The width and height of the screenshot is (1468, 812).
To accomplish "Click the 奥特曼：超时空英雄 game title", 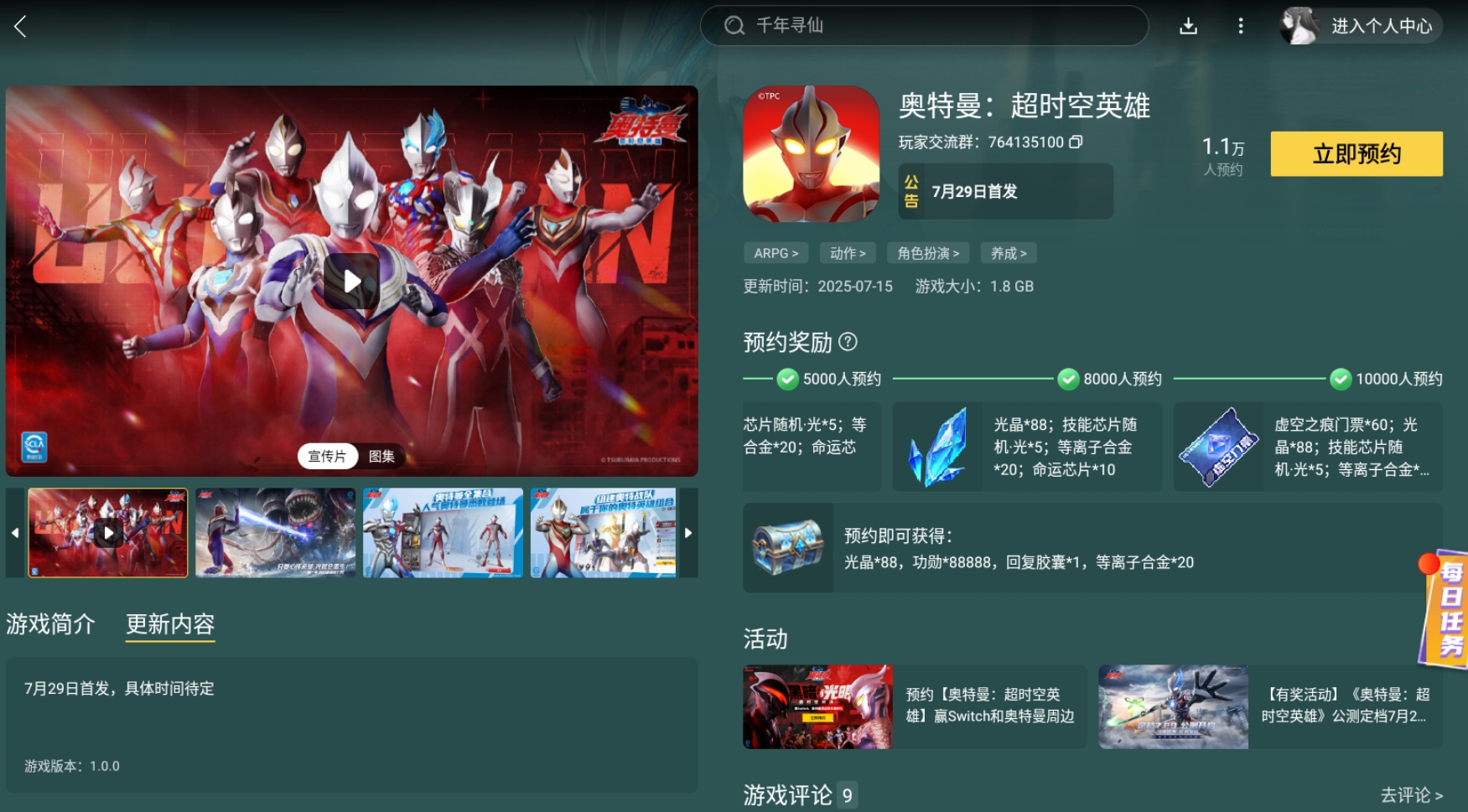I will point(1024,106).
